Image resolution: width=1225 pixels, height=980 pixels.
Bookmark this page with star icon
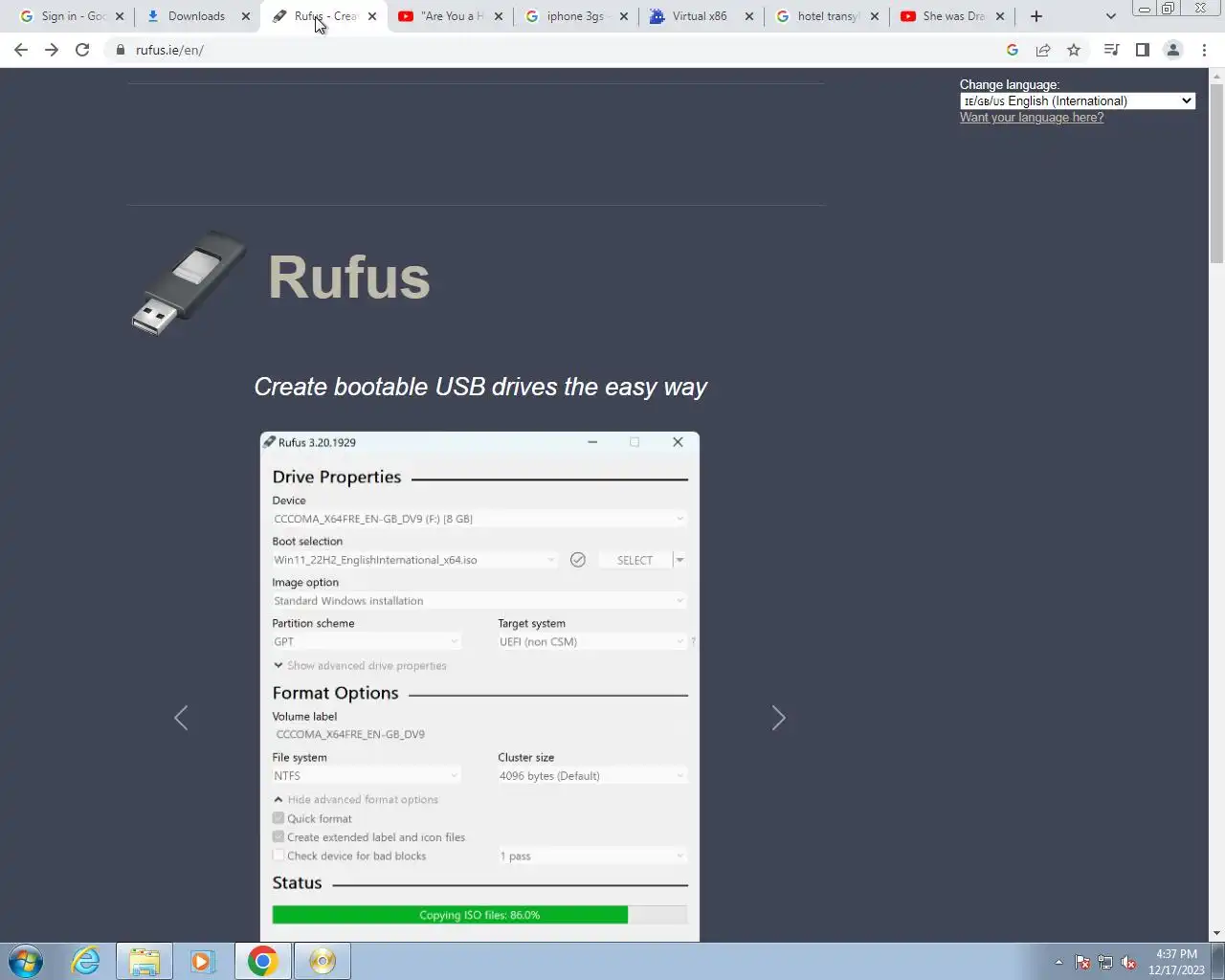click(x=1074, y=50)
